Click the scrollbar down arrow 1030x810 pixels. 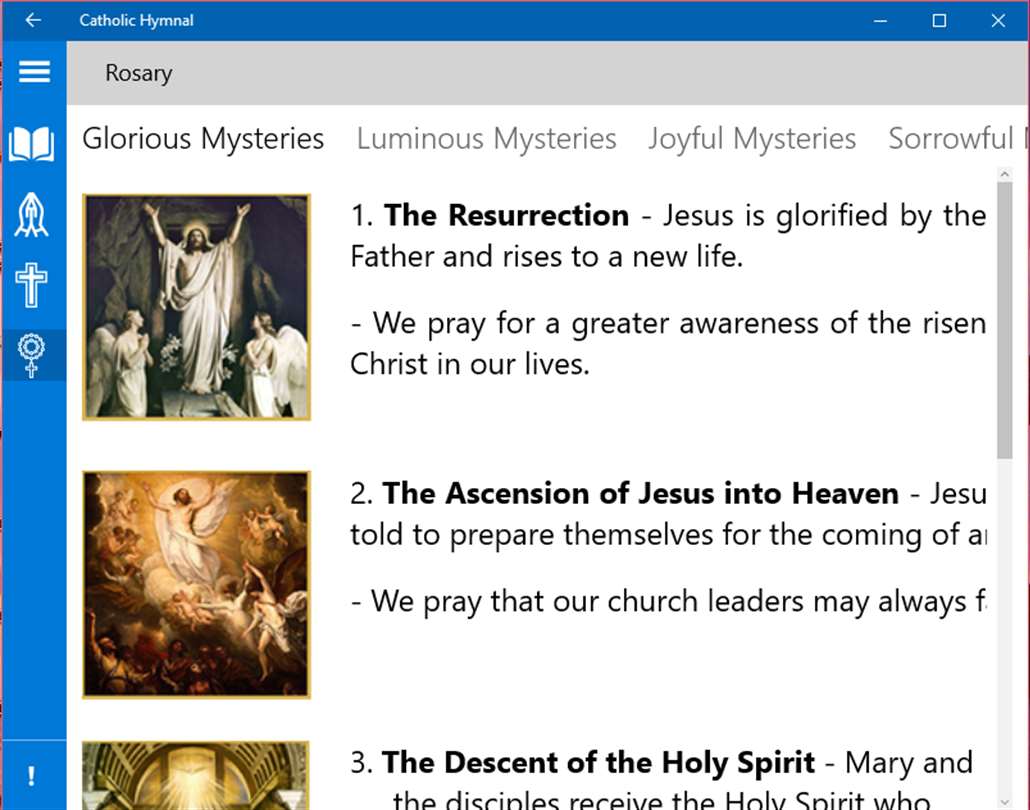pyautogui.click(x=1004, y=802)
